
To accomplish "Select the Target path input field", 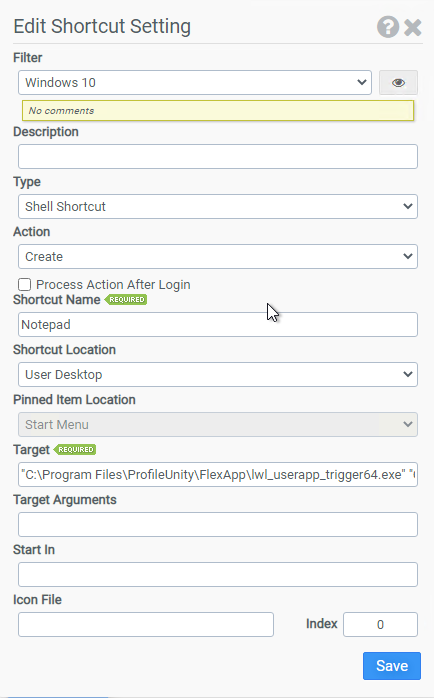I will coord(218,475).
